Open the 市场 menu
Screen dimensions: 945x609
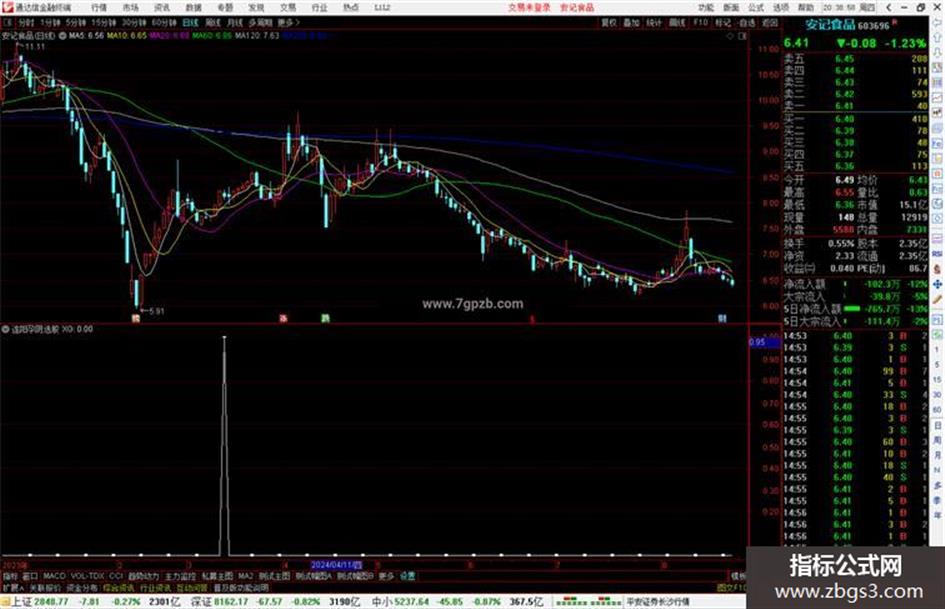point(131,8)
